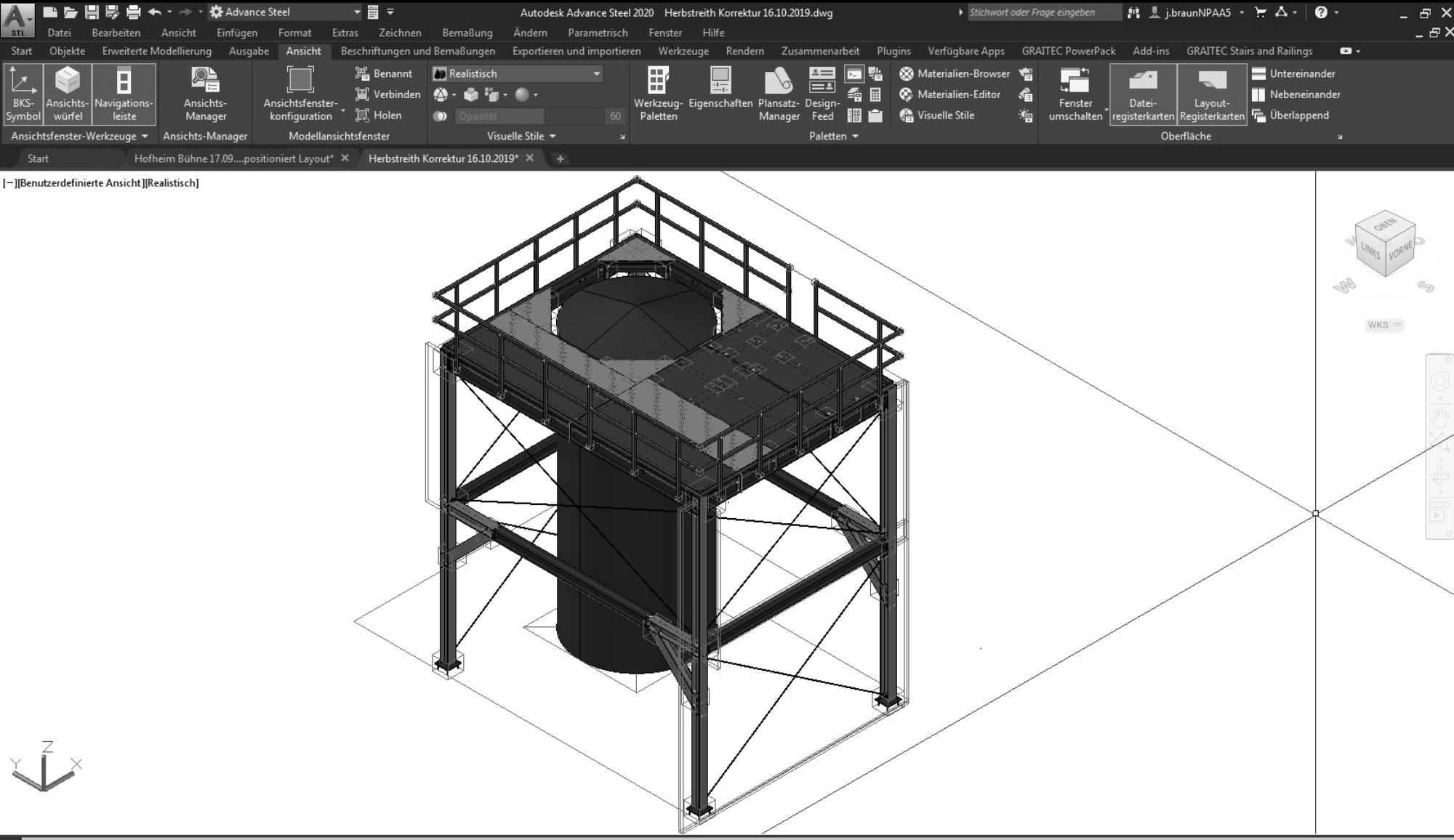The height and width of the screenshot is (840, 1454).
Task: Click the Benannt viewport button
Action: click(x=384, y=73)
